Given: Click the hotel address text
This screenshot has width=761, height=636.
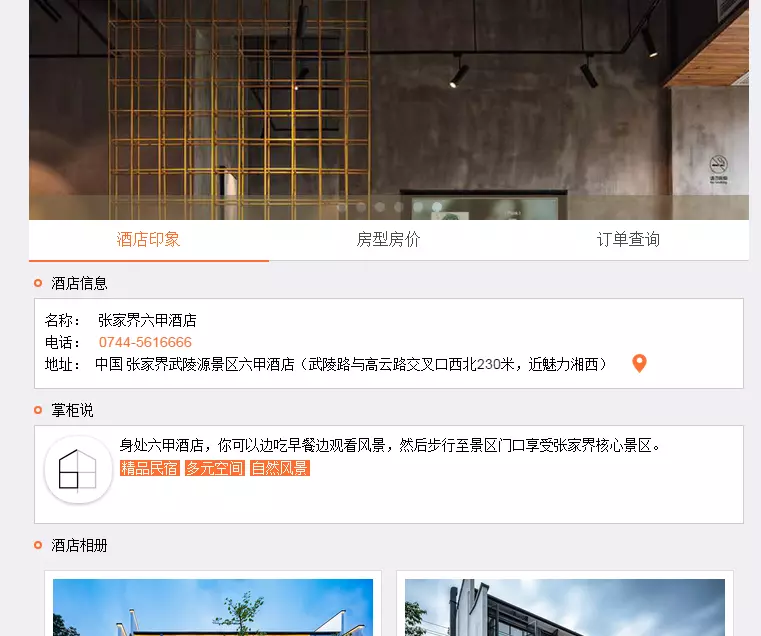Looking at the screenshot, I should pos(350,364).
